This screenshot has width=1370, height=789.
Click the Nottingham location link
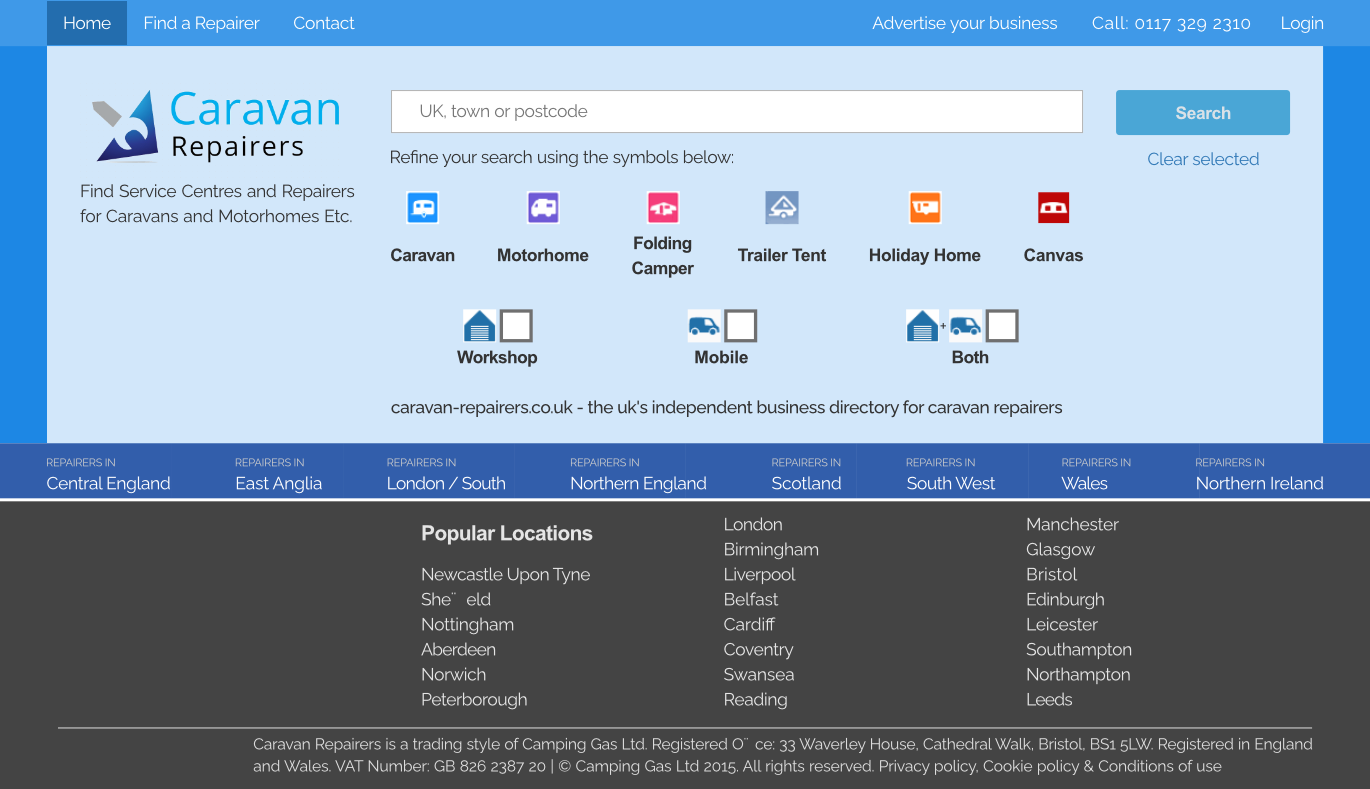[467, 624]
